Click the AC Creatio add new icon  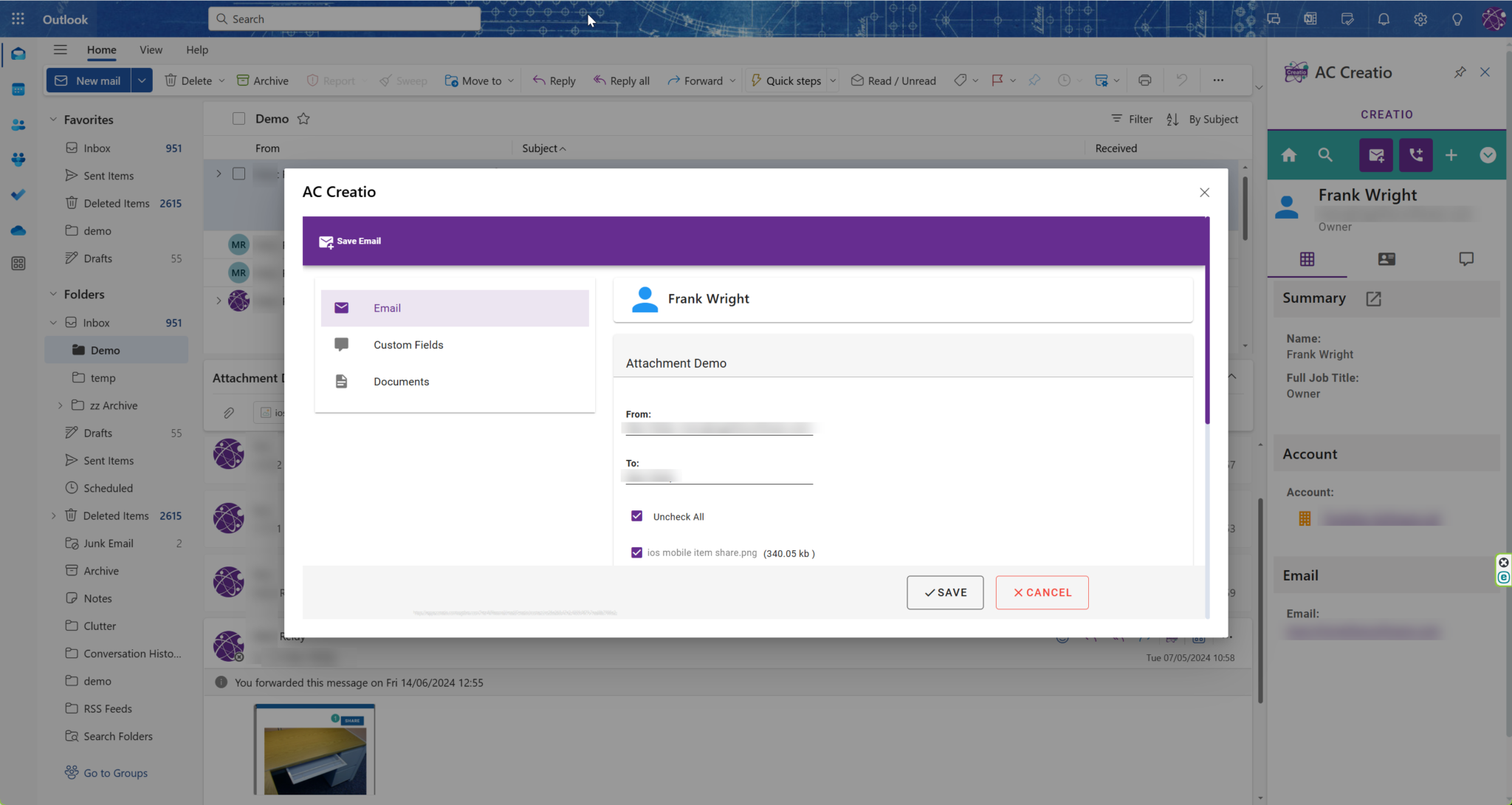click(x=1451, y=155)
